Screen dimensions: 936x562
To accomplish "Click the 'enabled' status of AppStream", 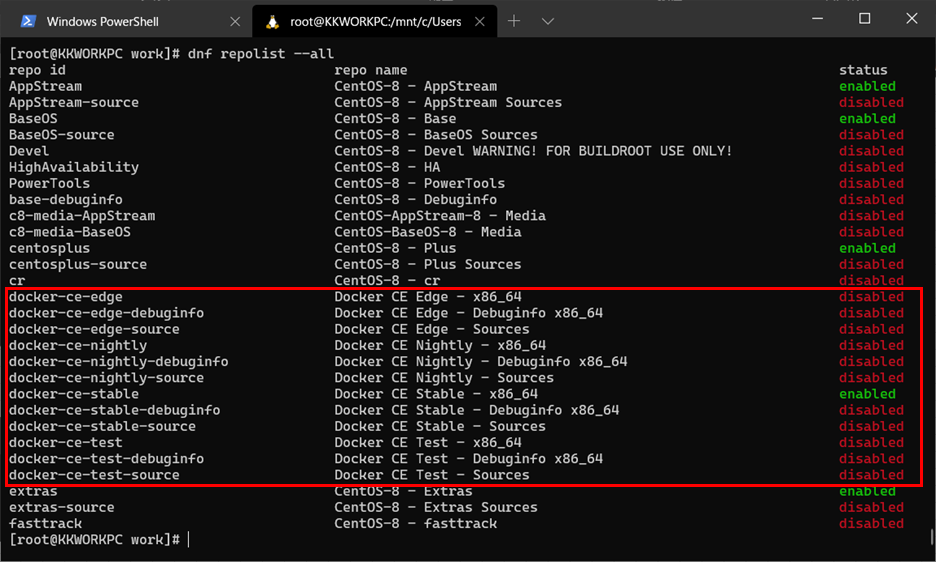I will point(867,86).
